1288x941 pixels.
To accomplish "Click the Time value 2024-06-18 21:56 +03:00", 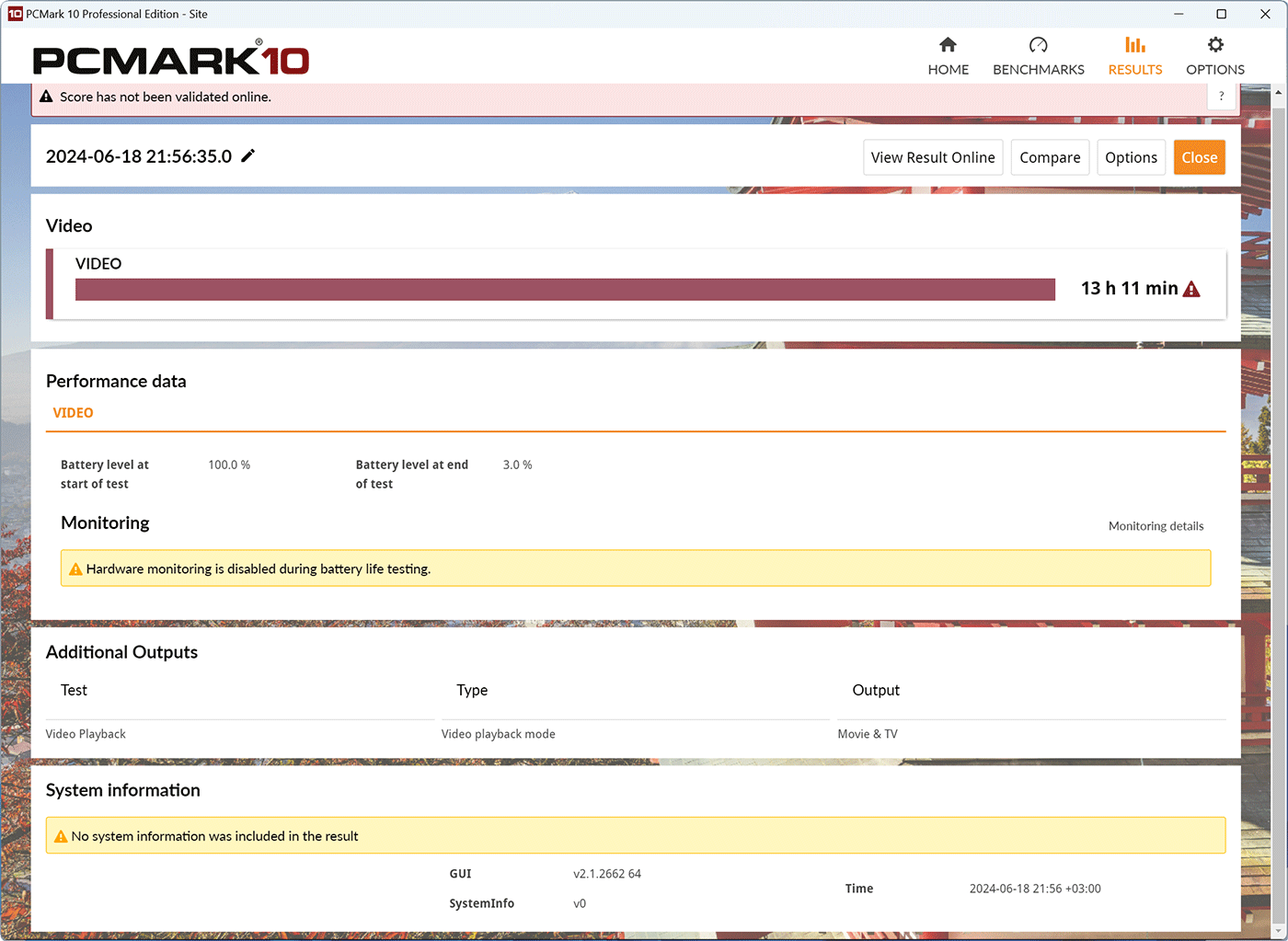I will click(x=1035, y=889).
